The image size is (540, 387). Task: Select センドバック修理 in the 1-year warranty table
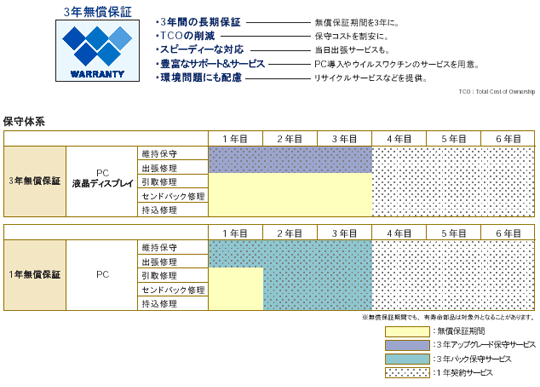click(173, 290)
